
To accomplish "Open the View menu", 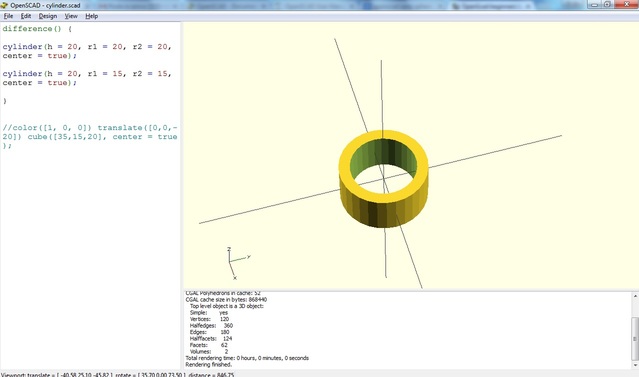I will click(x=71, y=16).
